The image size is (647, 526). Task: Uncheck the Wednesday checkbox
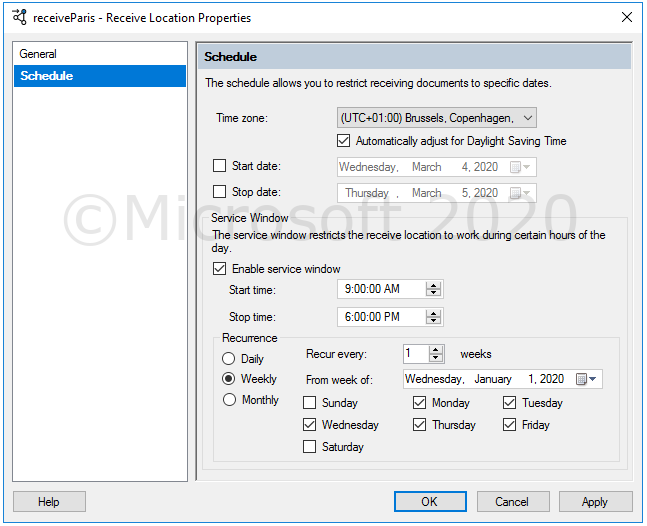pos(309,425)
